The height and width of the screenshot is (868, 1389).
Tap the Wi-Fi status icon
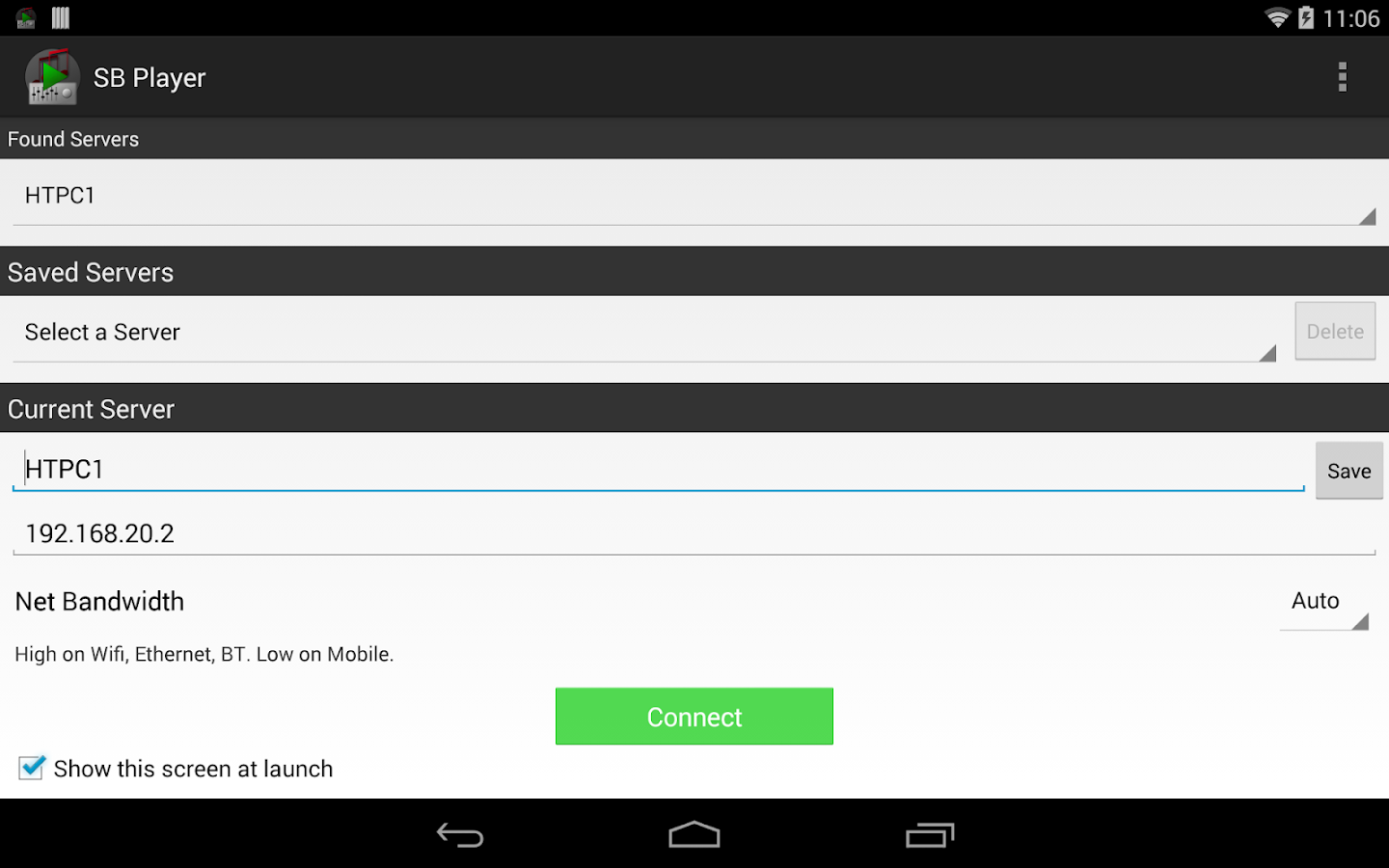pyautogui.click(x=1277, y=18)
